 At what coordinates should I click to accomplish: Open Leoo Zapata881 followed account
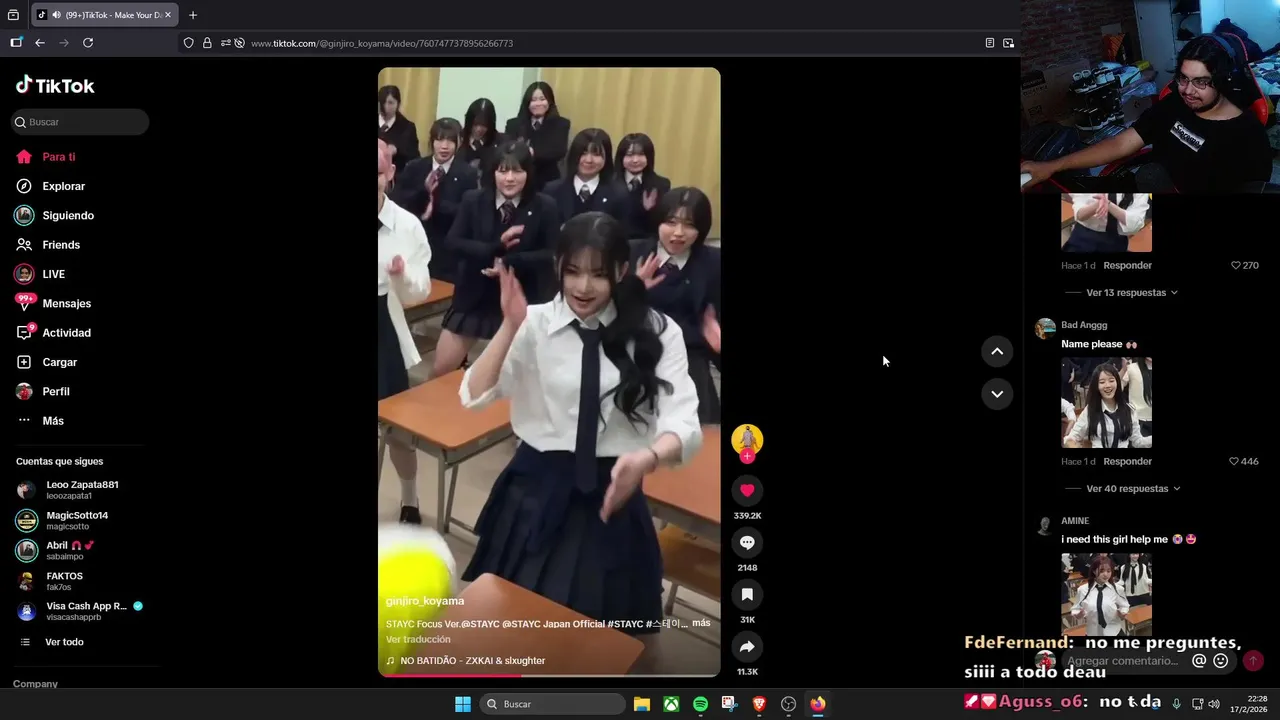click(x=80, y=490)
